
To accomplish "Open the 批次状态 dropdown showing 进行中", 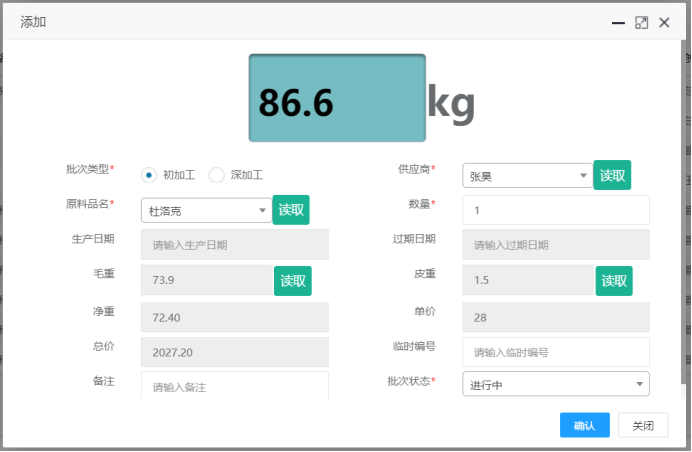I will click(556, 384).
